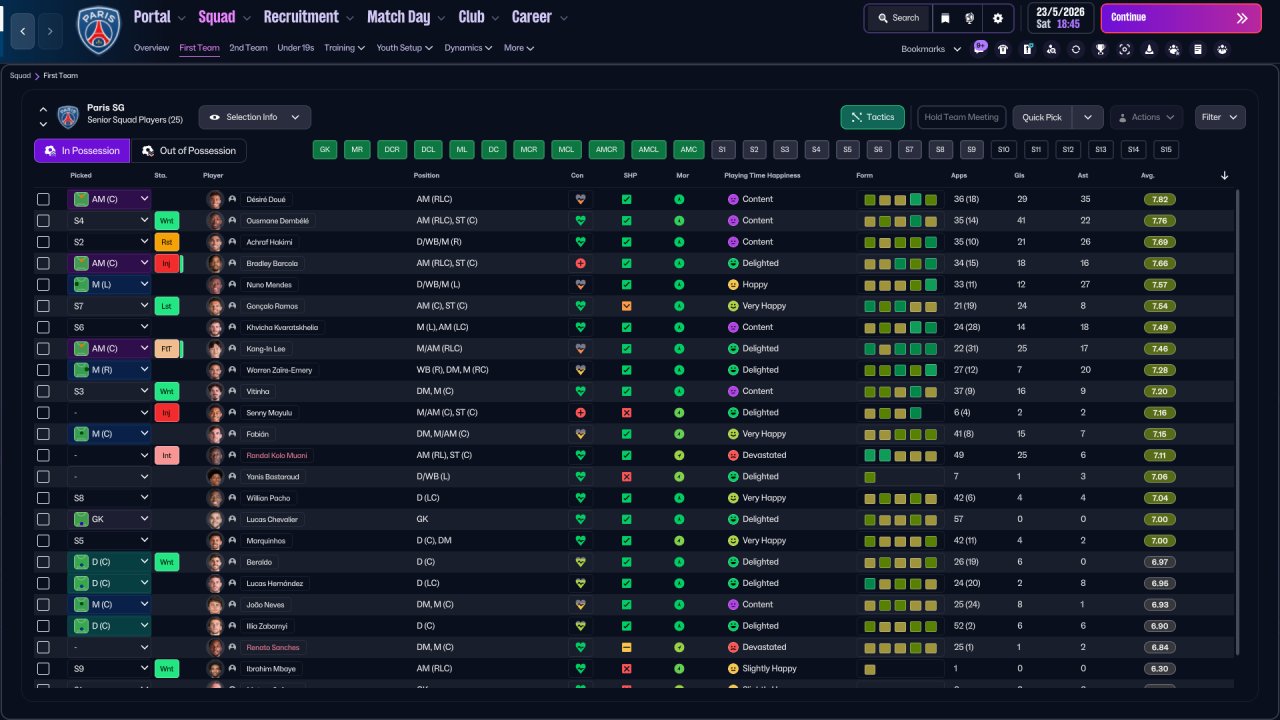Viewport: 1280px width, 720px height.
Task: Click the Continue button
Action: point(1181,18)
